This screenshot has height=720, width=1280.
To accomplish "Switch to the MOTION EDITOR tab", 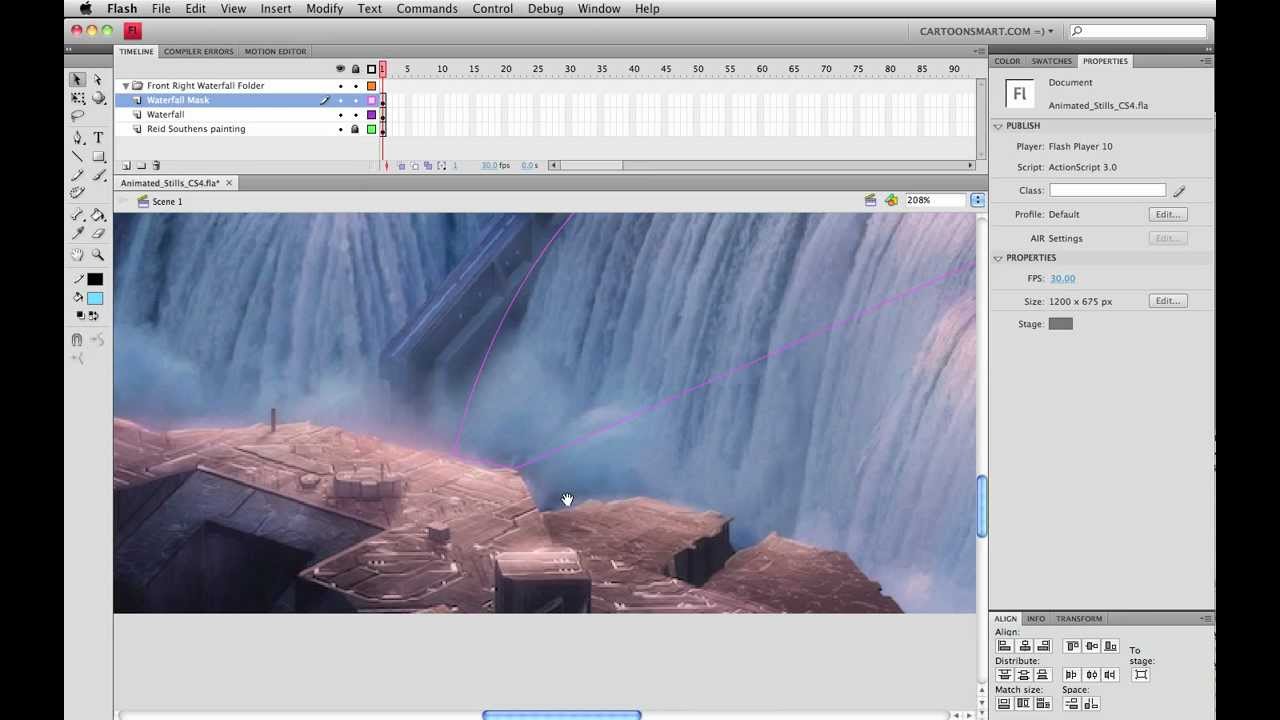I will (275, 52).
